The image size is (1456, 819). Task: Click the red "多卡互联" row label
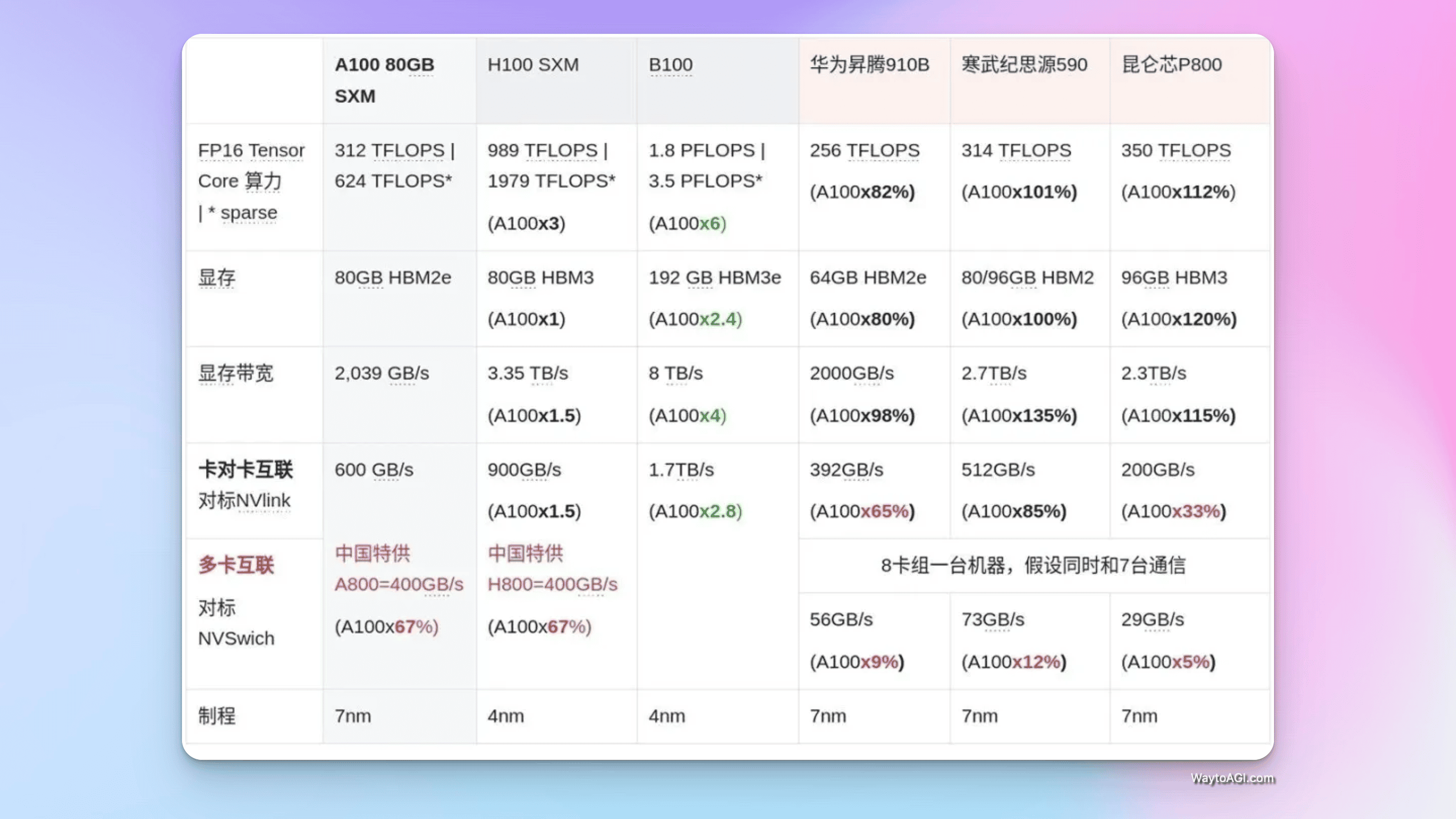(x=236, y=565)
